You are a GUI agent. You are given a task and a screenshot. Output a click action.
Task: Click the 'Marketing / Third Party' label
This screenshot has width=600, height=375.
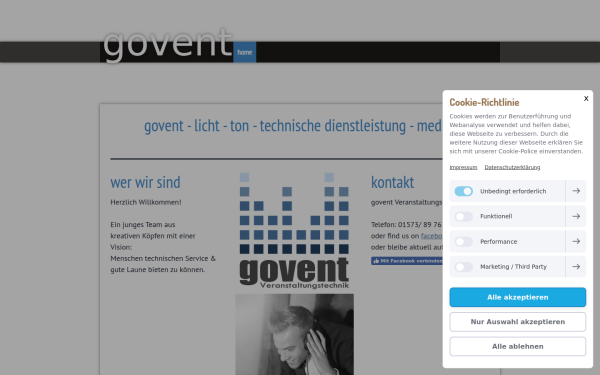(x=513, y=267)
